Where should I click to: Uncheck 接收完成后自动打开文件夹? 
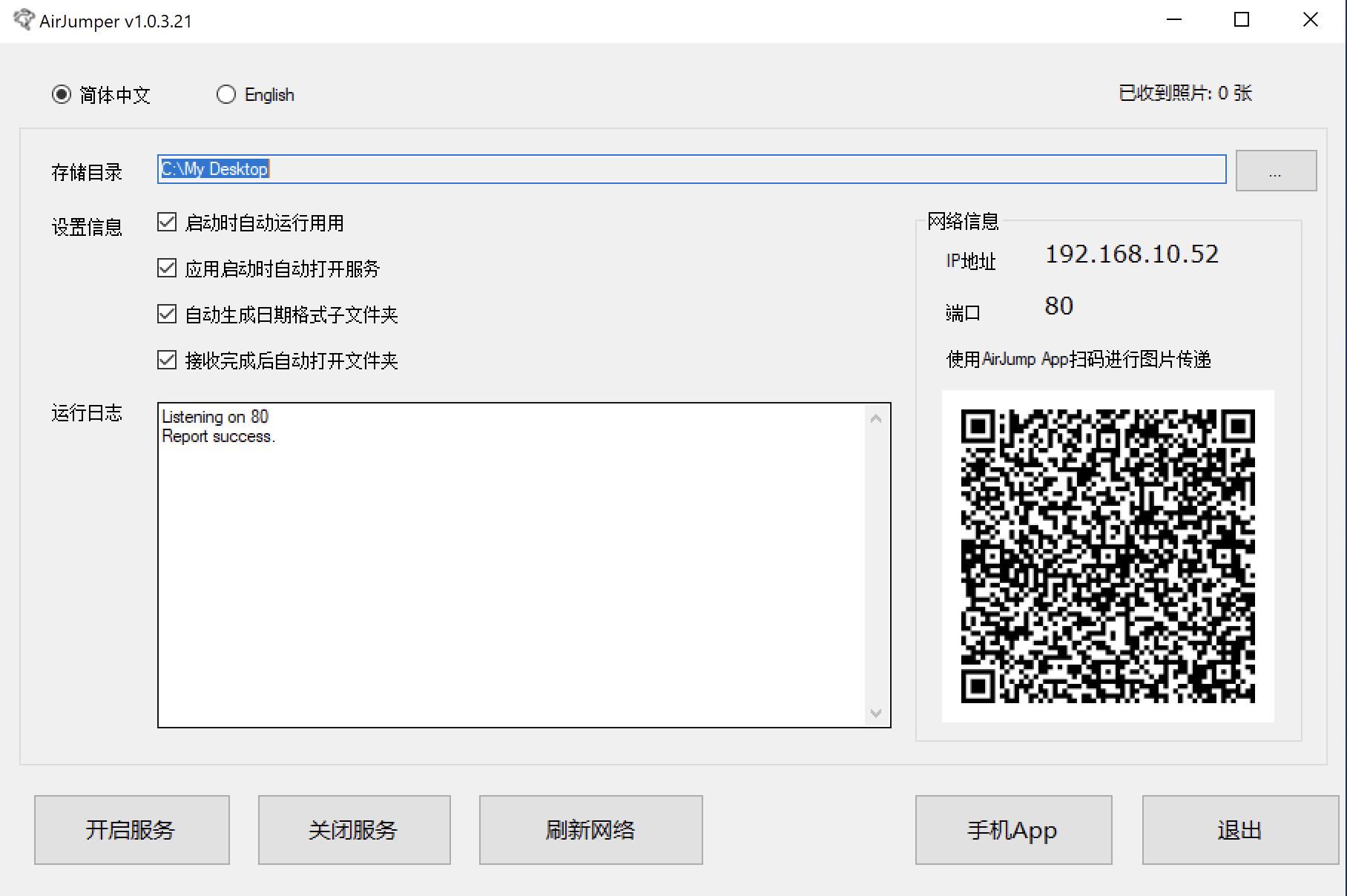(165, 360)
